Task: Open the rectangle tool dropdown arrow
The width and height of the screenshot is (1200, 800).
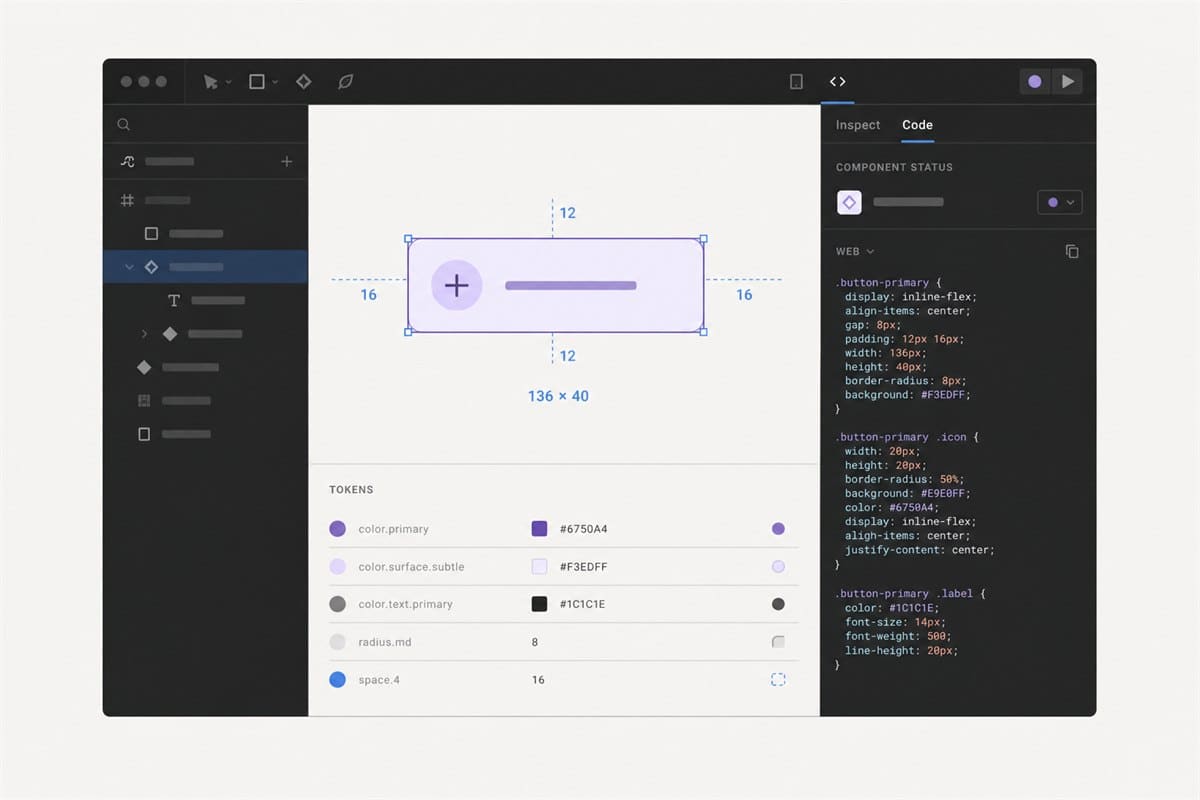Action: [x=275, y=82]
